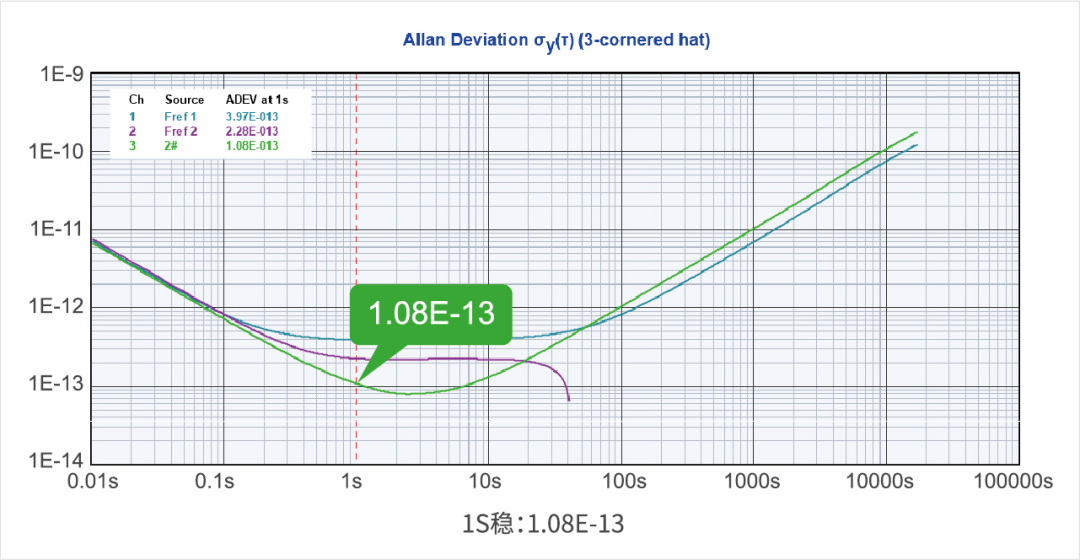Click the green 1.08E-13 callout bubble
This screenshot has width=1080, height=560.
[x=431, y=313]
